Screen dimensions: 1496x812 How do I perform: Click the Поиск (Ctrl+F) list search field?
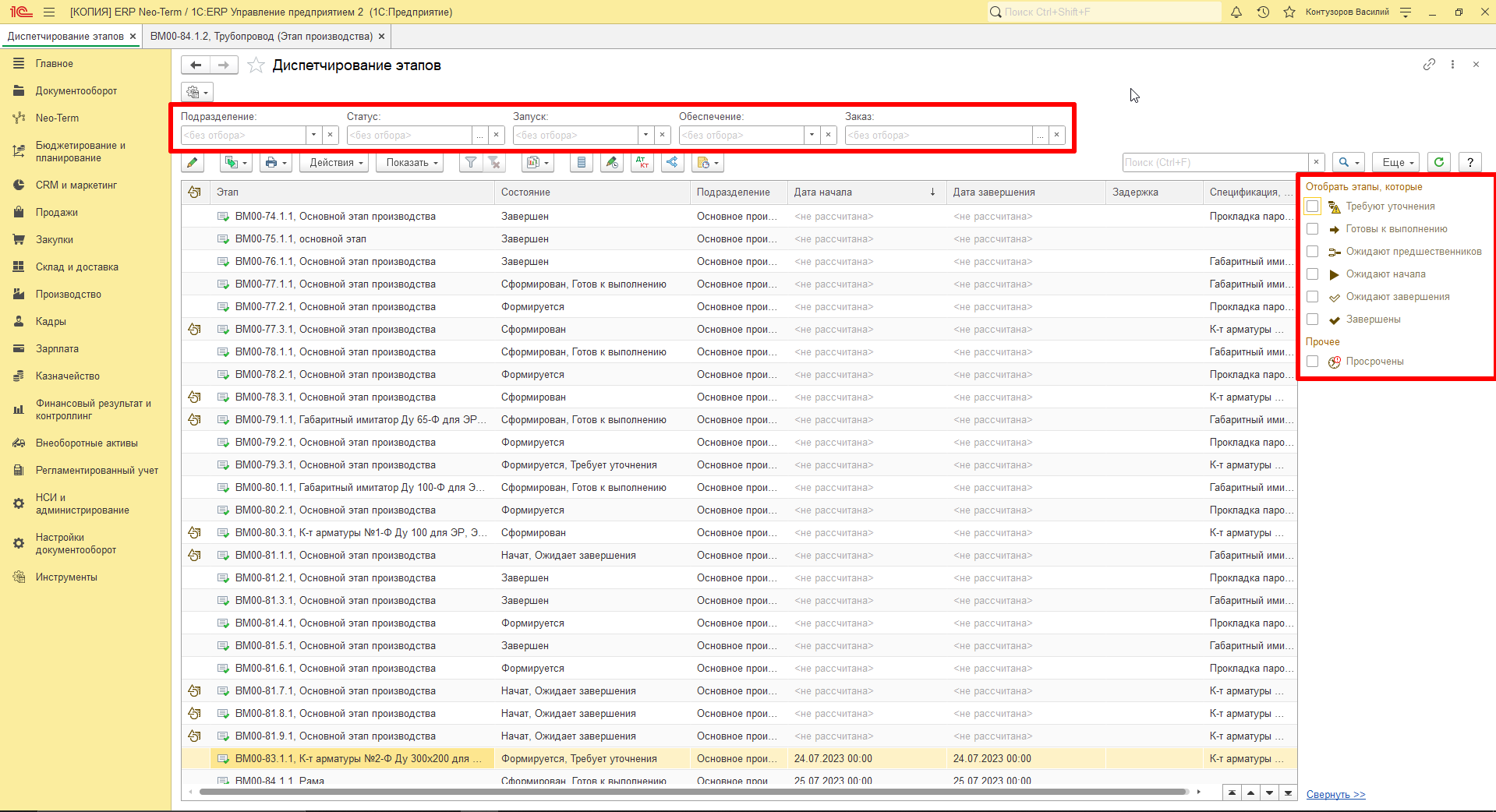(x=1215, y=162)
